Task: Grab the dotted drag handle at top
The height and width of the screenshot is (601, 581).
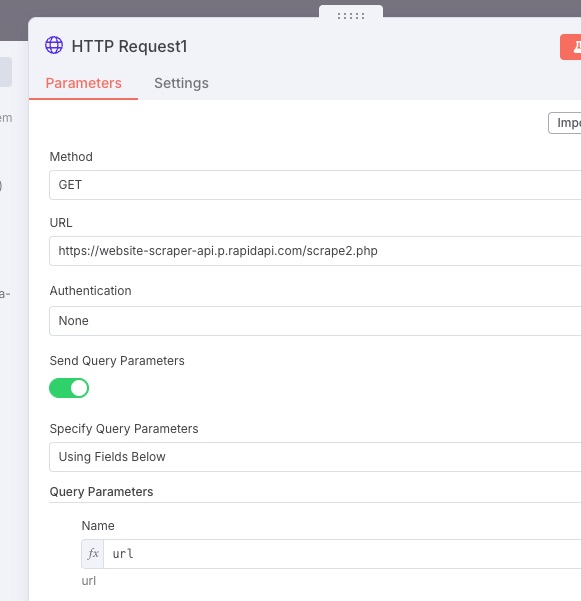Action: (x=351, y=16)
